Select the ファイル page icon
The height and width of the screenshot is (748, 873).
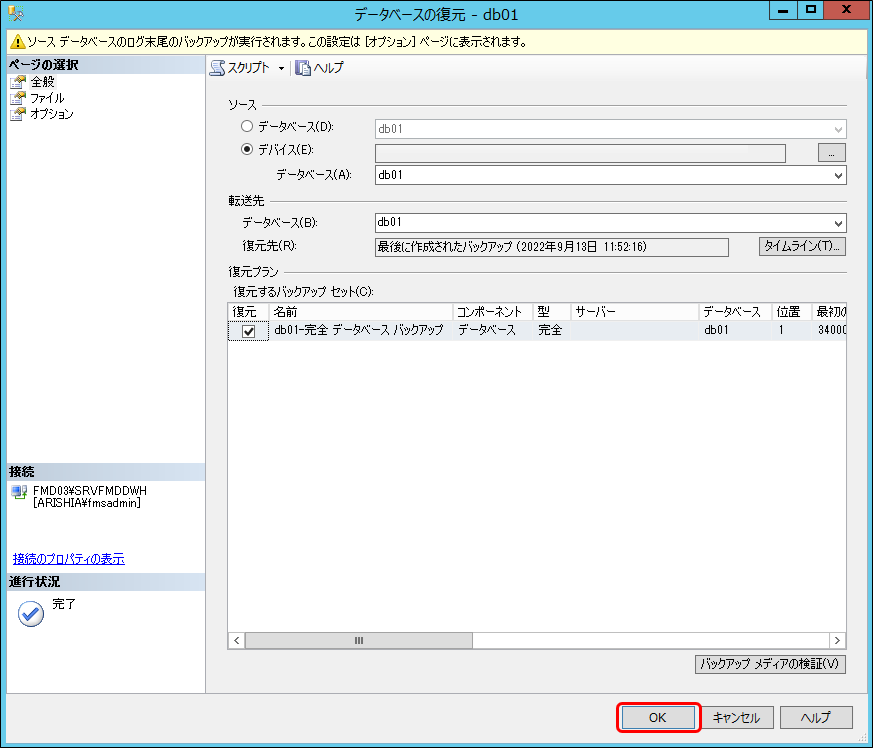(x=17, y=98)
